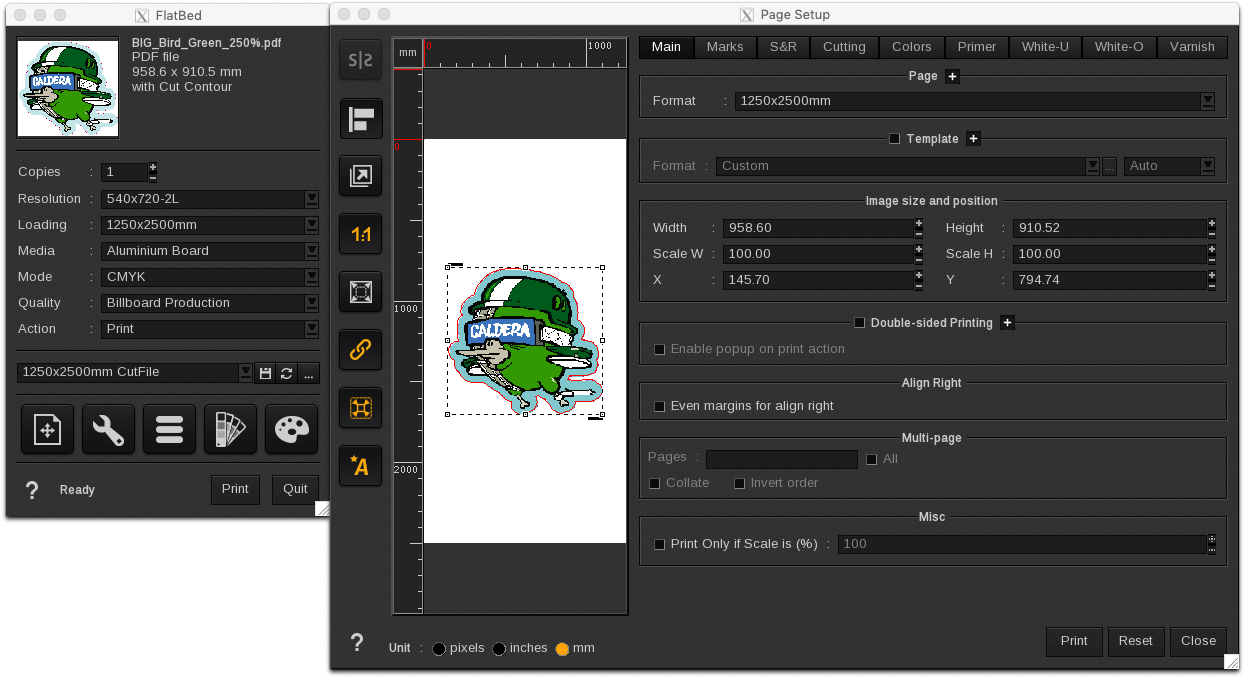The height and width of the screenshot is (678, 1245).
Task: Open FlatBed settings via the wrench icon
Action: click(x=108, y=429)
